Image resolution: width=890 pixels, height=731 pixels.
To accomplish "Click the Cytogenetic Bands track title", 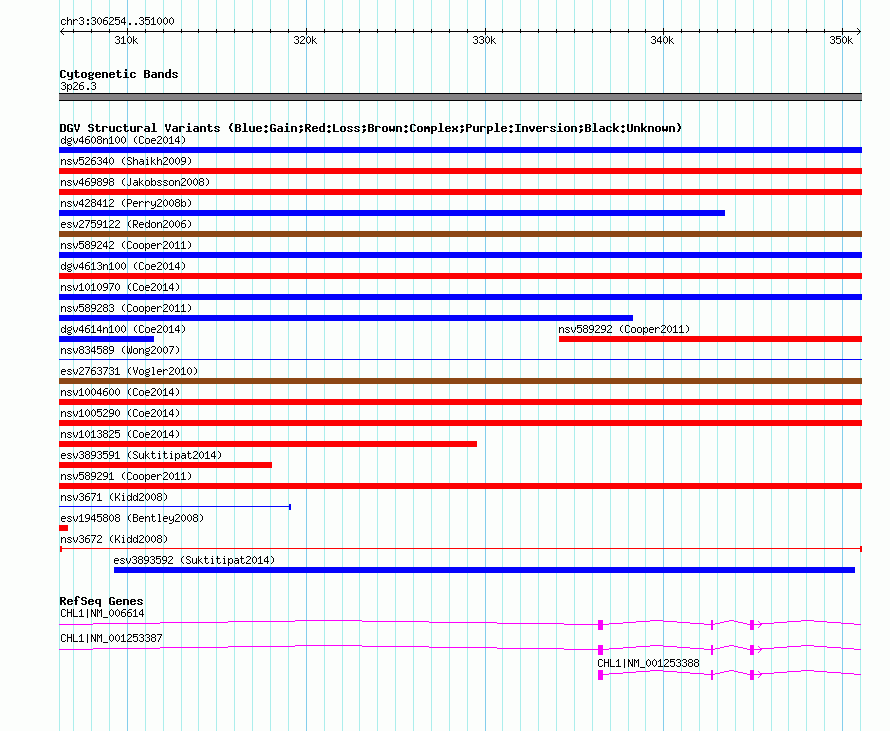I will [119, 74].
